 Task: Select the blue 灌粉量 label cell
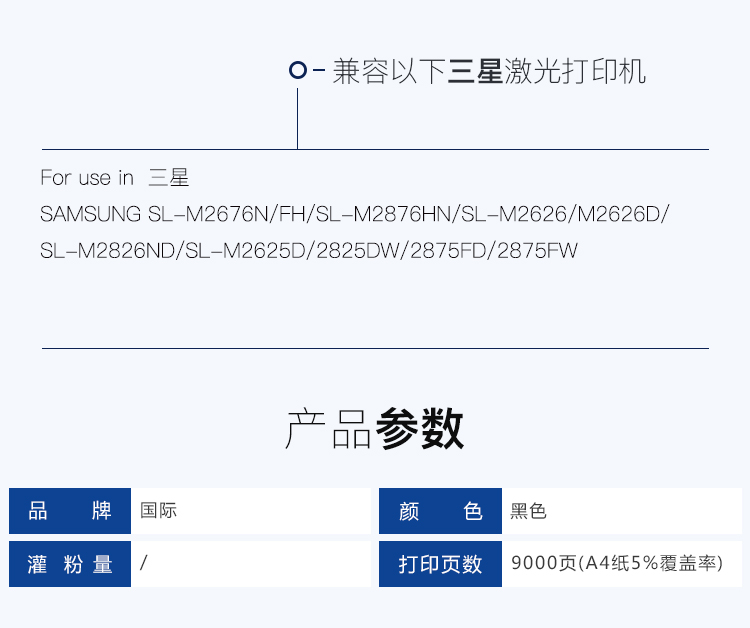pyautogui.click(x=70, y=564)
